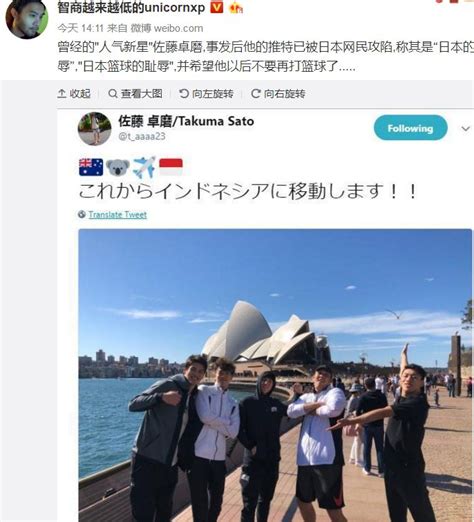The height and width of the screenshot is (522, 474).
Task: Click the koala emoji
Action: (x=118, y=167)
